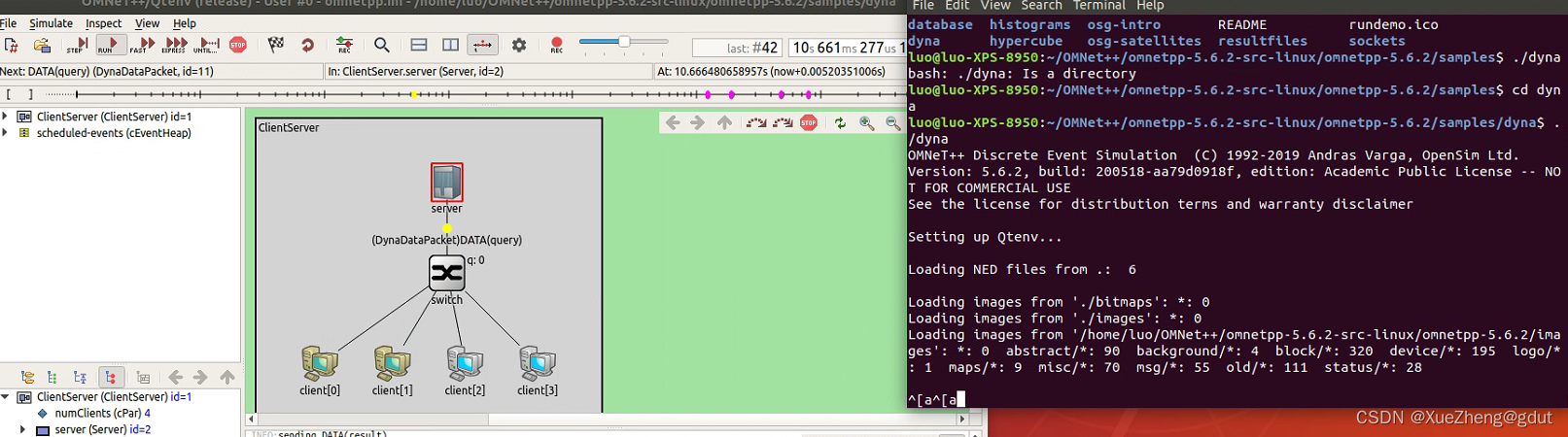The image size is (1568, 437).
Task: Switch to vertical split layout icon
Action: click(450, 45)
